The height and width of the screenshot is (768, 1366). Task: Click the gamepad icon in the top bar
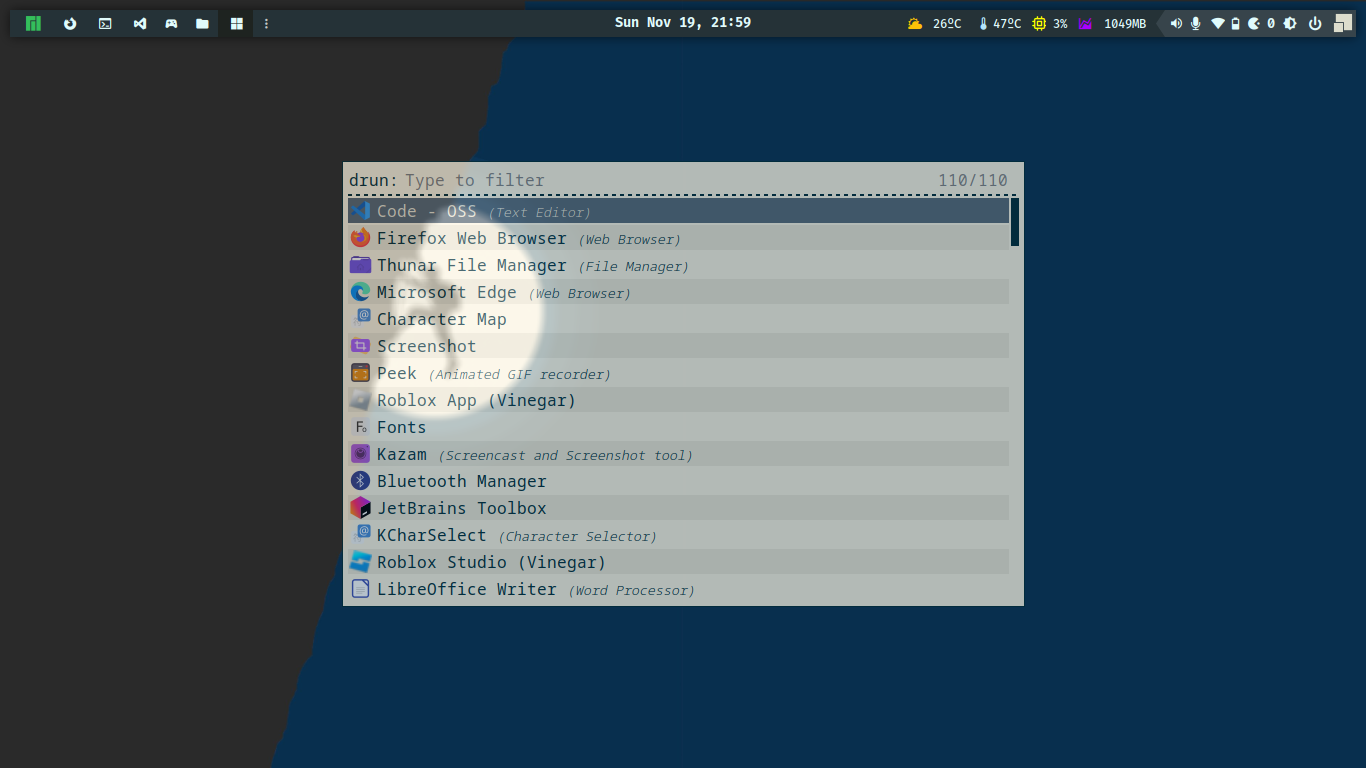171,23
